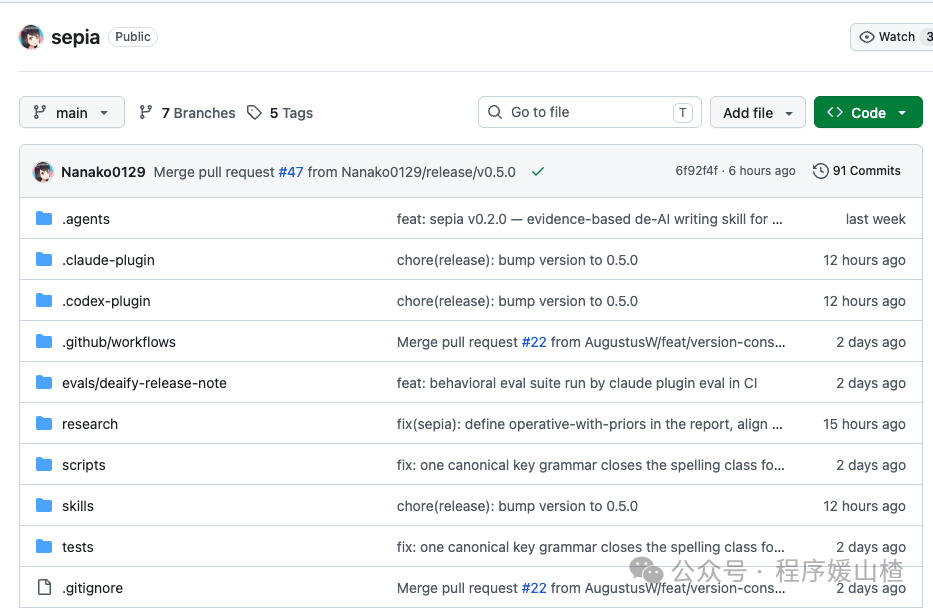View the 91 Commits history
The image size is (933, 608).
[x=857, y=171]
